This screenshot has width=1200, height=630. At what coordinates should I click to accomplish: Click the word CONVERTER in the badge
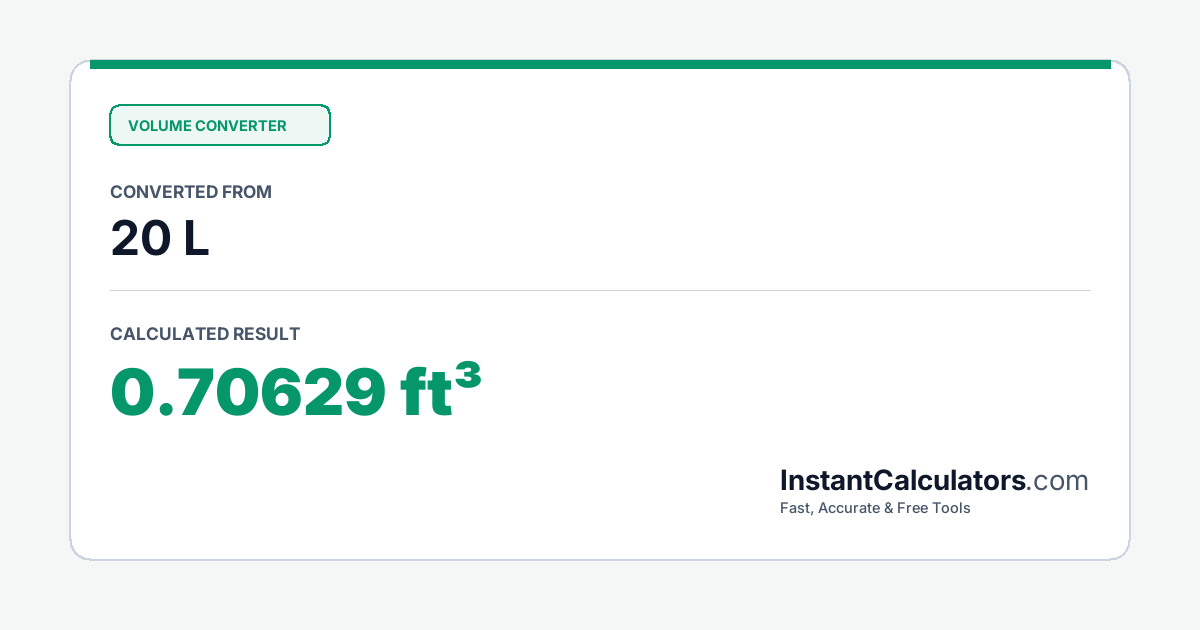pyautogui.click(x=241, y=126)
